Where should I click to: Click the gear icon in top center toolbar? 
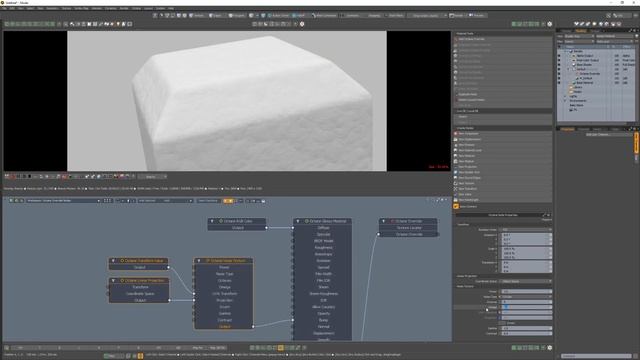coord(302,24)
